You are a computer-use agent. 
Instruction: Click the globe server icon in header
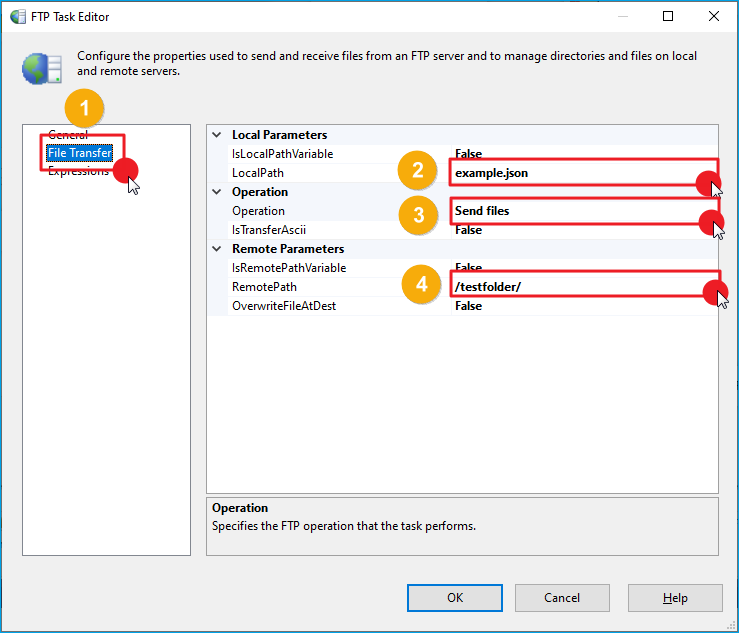(x=42, y=68)
